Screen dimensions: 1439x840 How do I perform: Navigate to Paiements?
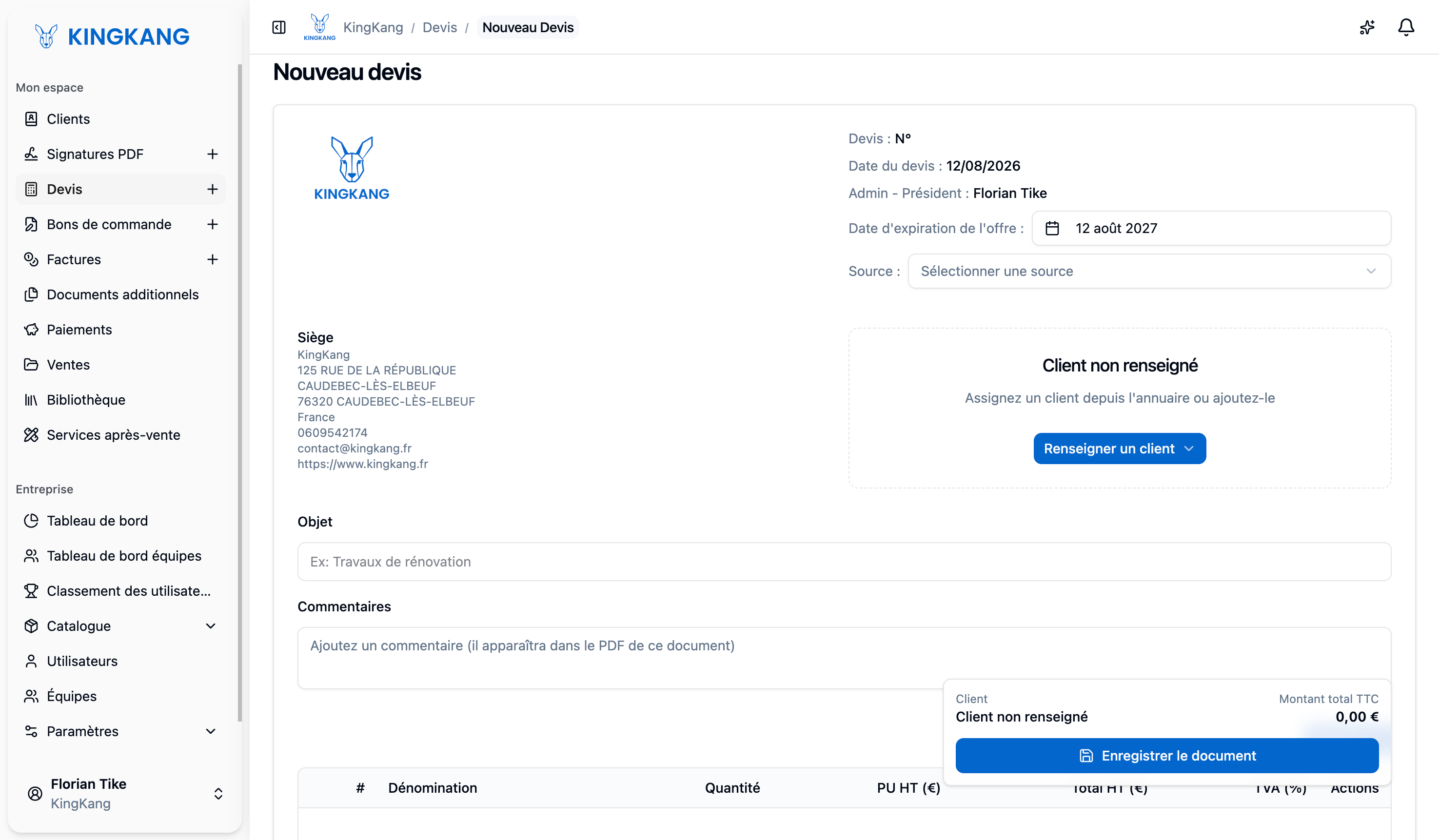tap(120, 330)
